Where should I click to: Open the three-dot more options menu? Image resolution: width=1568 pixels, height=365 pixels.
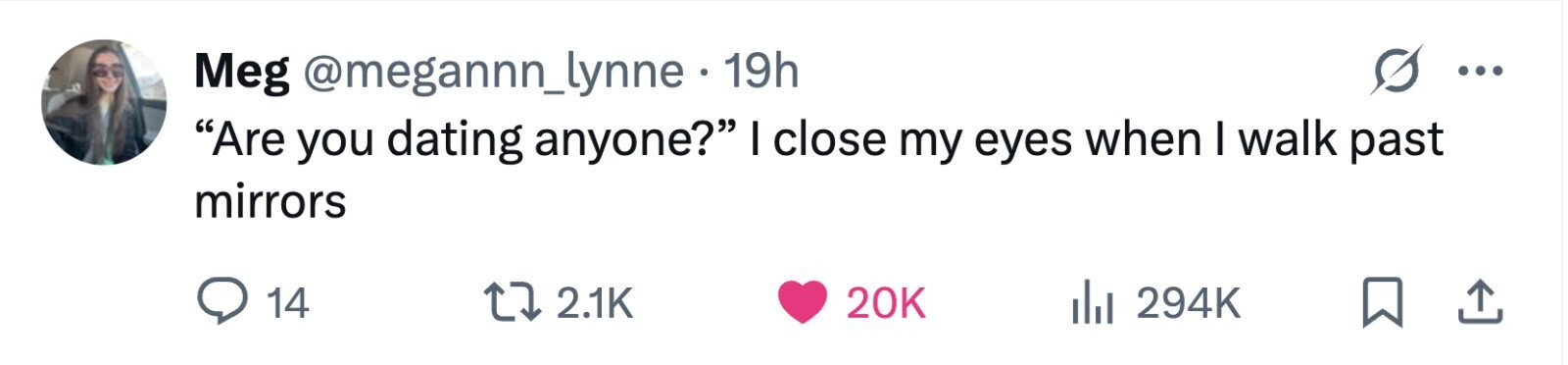pyautogui.click(x=1480, y=71)
